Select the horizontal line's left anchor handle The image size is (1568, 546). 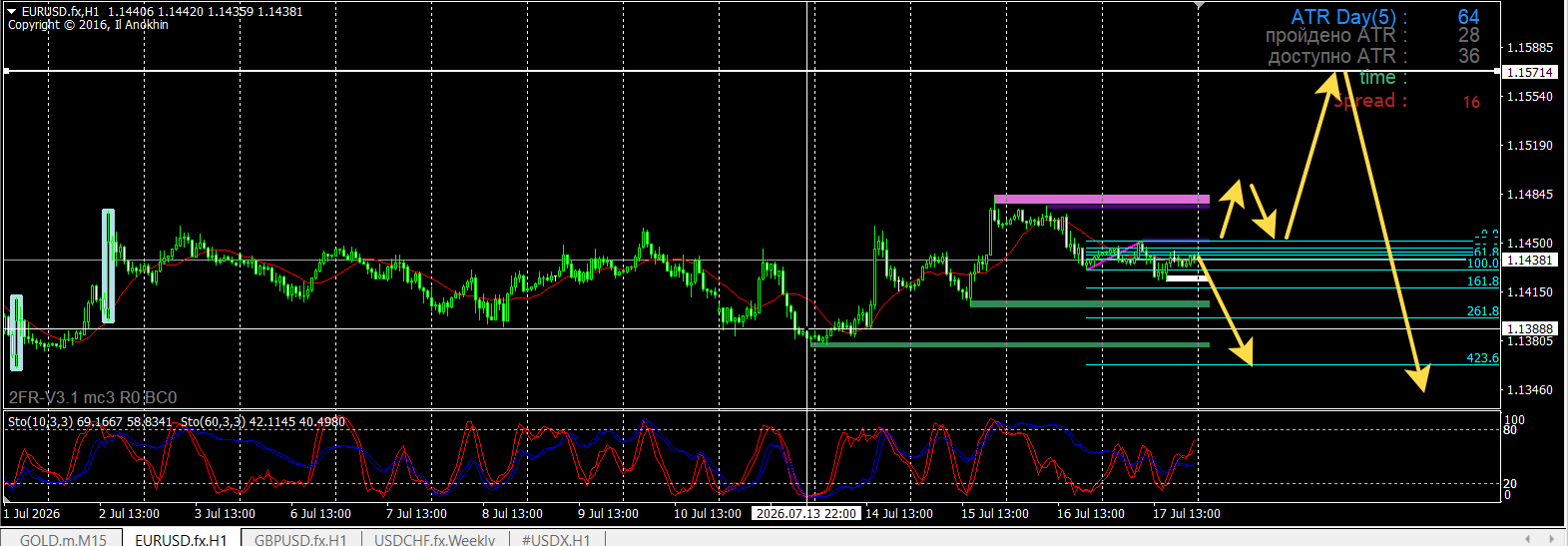6,71
